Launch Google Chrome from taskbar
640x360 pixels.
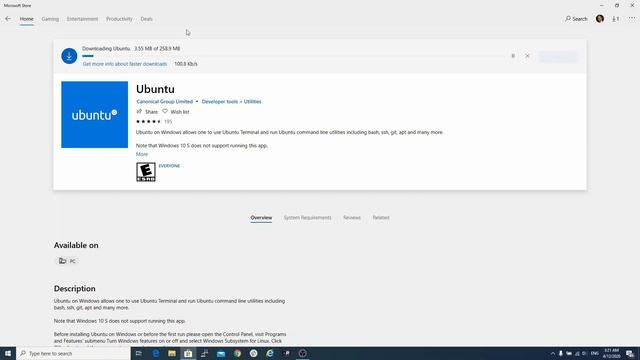pyautogui.click(x=237, y=353)
